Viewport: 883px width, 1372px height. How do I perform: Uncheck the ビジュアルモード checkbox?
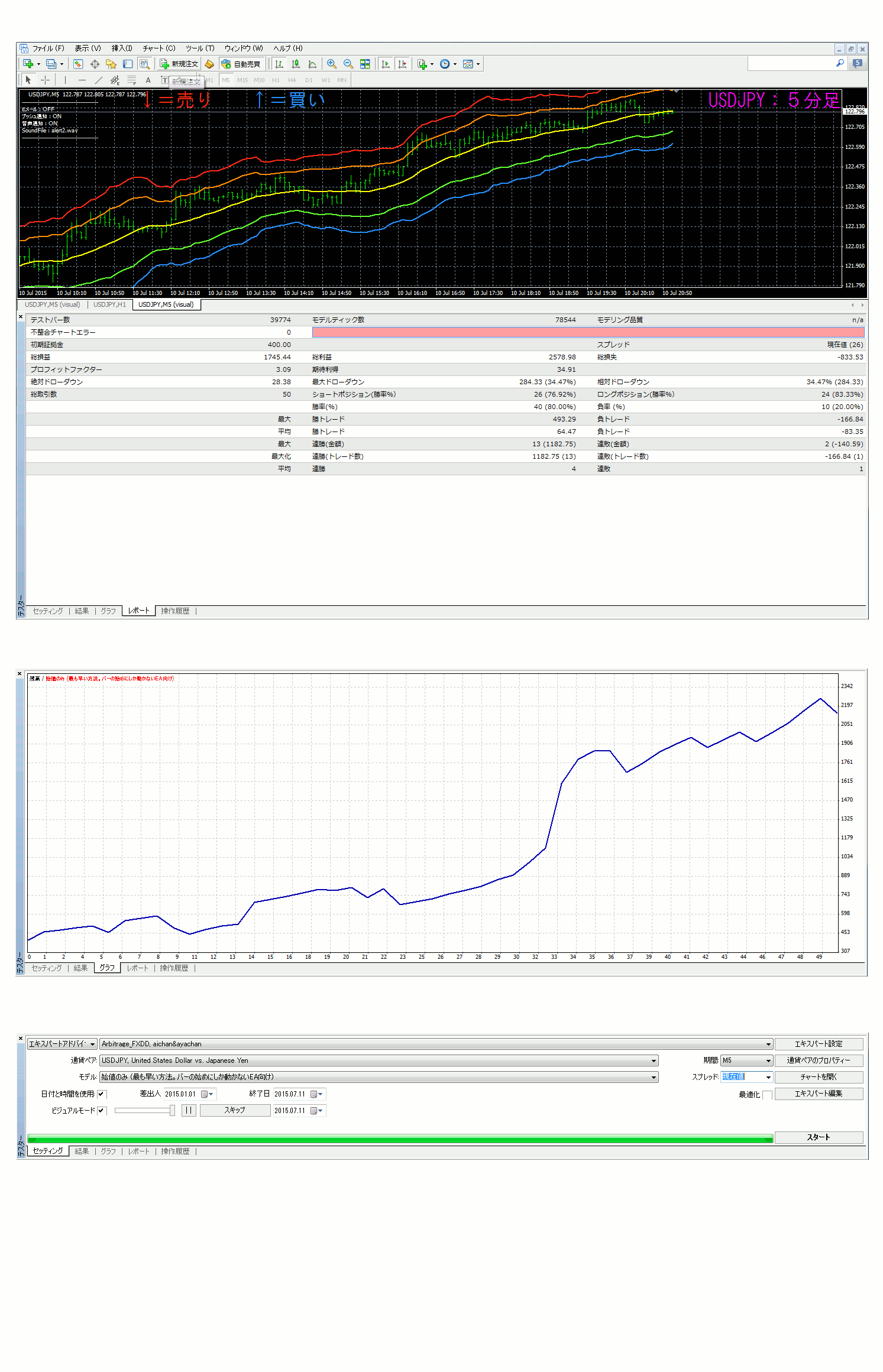pos(102,1111)
